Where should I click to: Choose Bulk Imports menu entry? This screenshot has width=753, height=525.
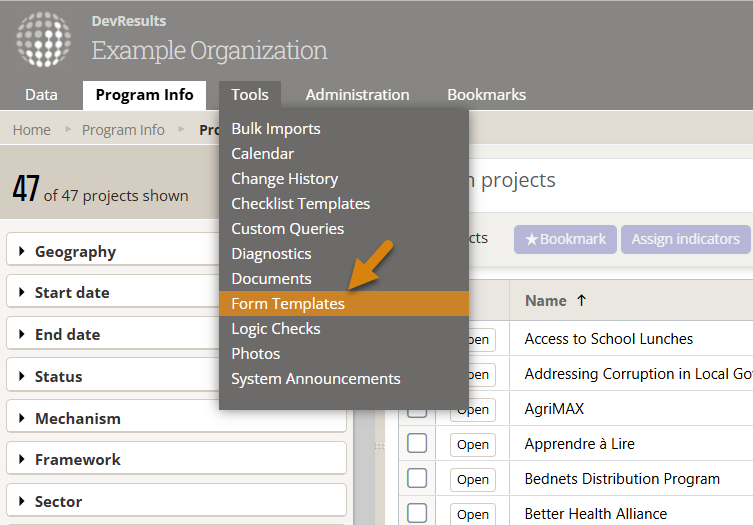point(276,129)
